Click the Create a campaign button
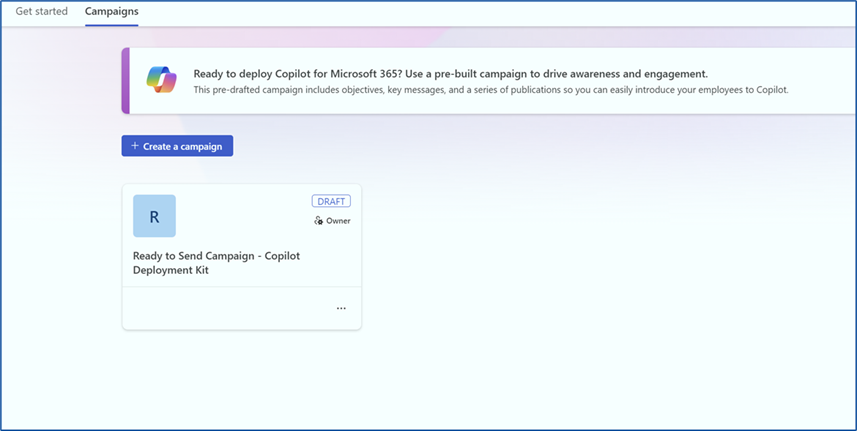 click(x=177, y=146)
